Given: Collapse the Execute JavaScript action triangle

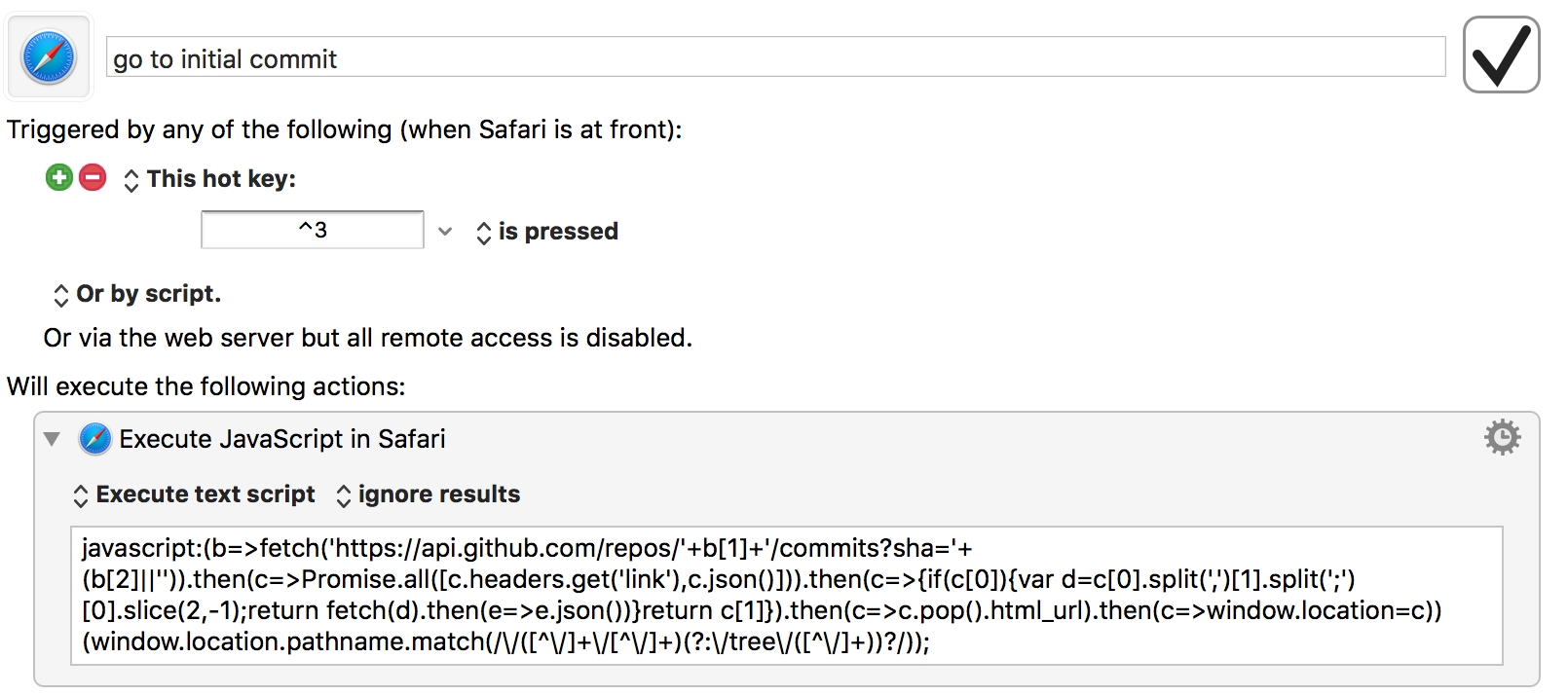Looking at the screenshot, I should [53, 439].
